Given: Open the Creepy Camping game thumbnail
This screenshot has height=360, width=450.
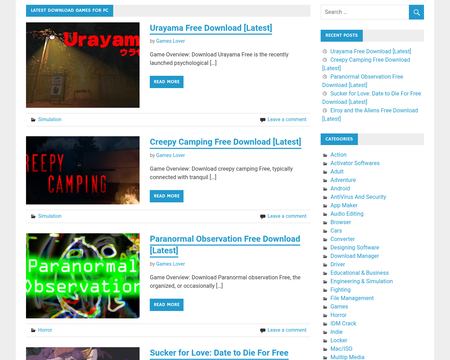Looking at the screenshot, I should (x=83, y=170).
